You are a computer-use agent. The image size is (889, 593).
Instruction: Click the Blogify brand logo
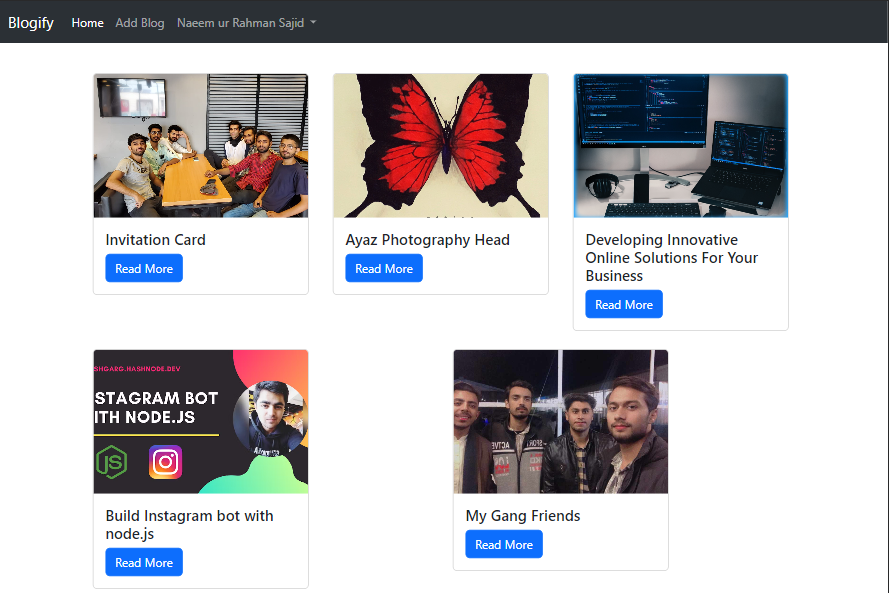(31, 22)
